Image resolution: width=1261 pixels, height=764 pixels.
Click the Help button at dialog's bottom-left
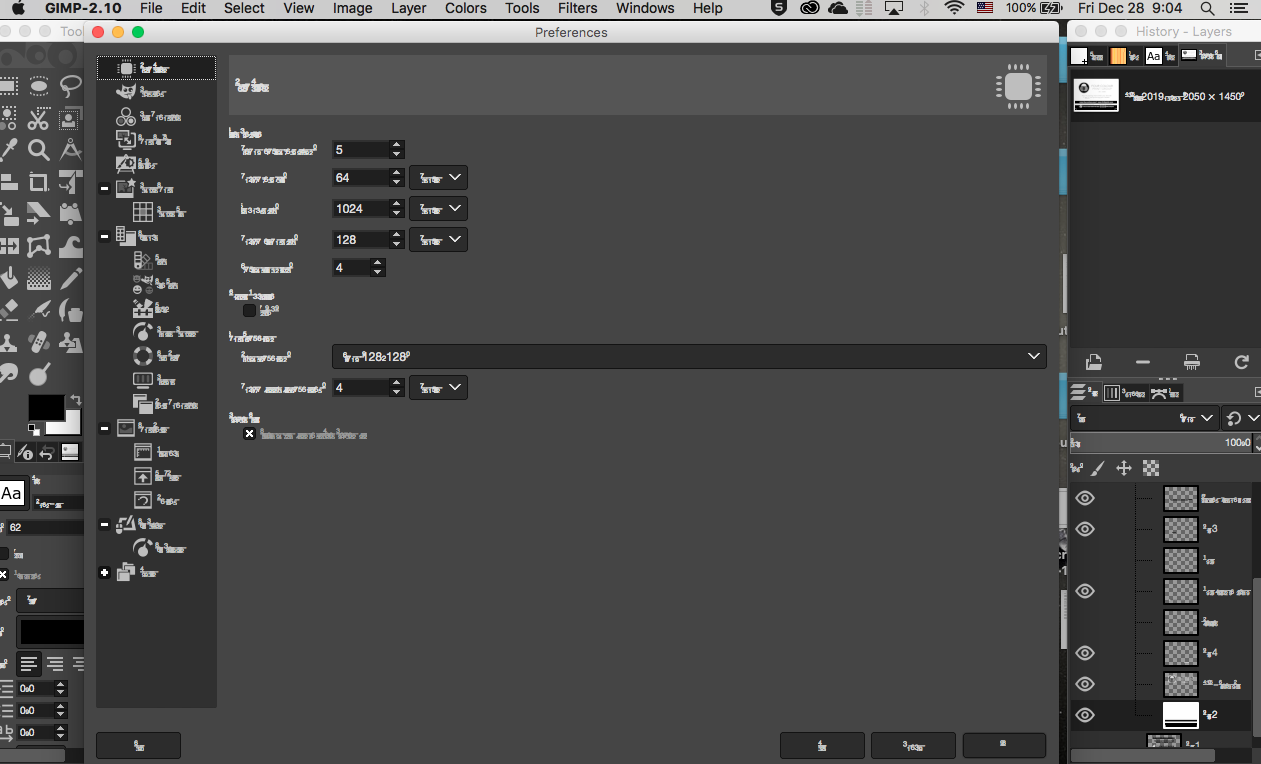[138, 745]
